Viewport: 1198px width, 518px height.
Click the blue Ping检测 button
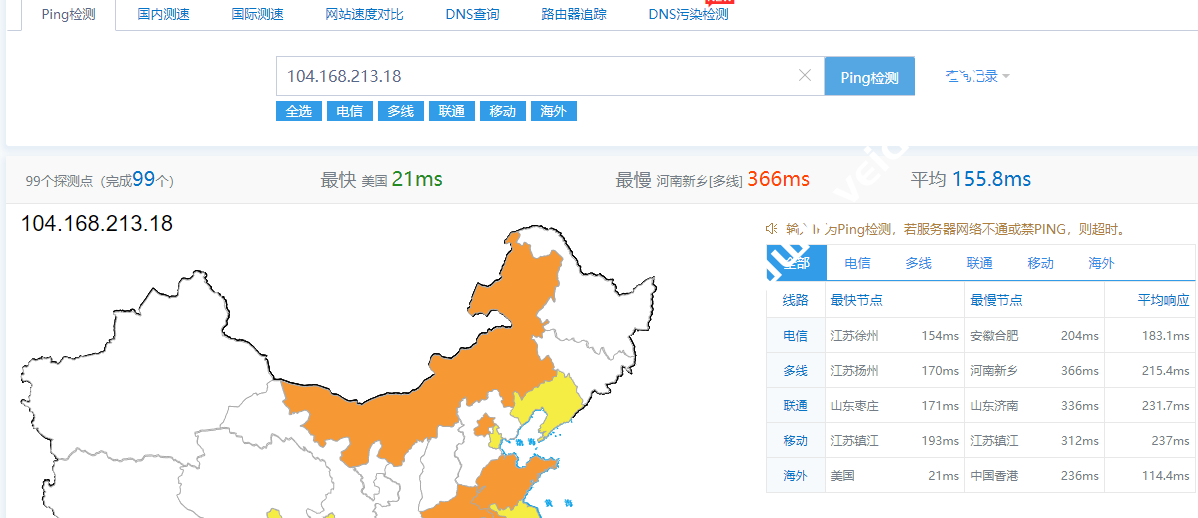click(869, 76)
